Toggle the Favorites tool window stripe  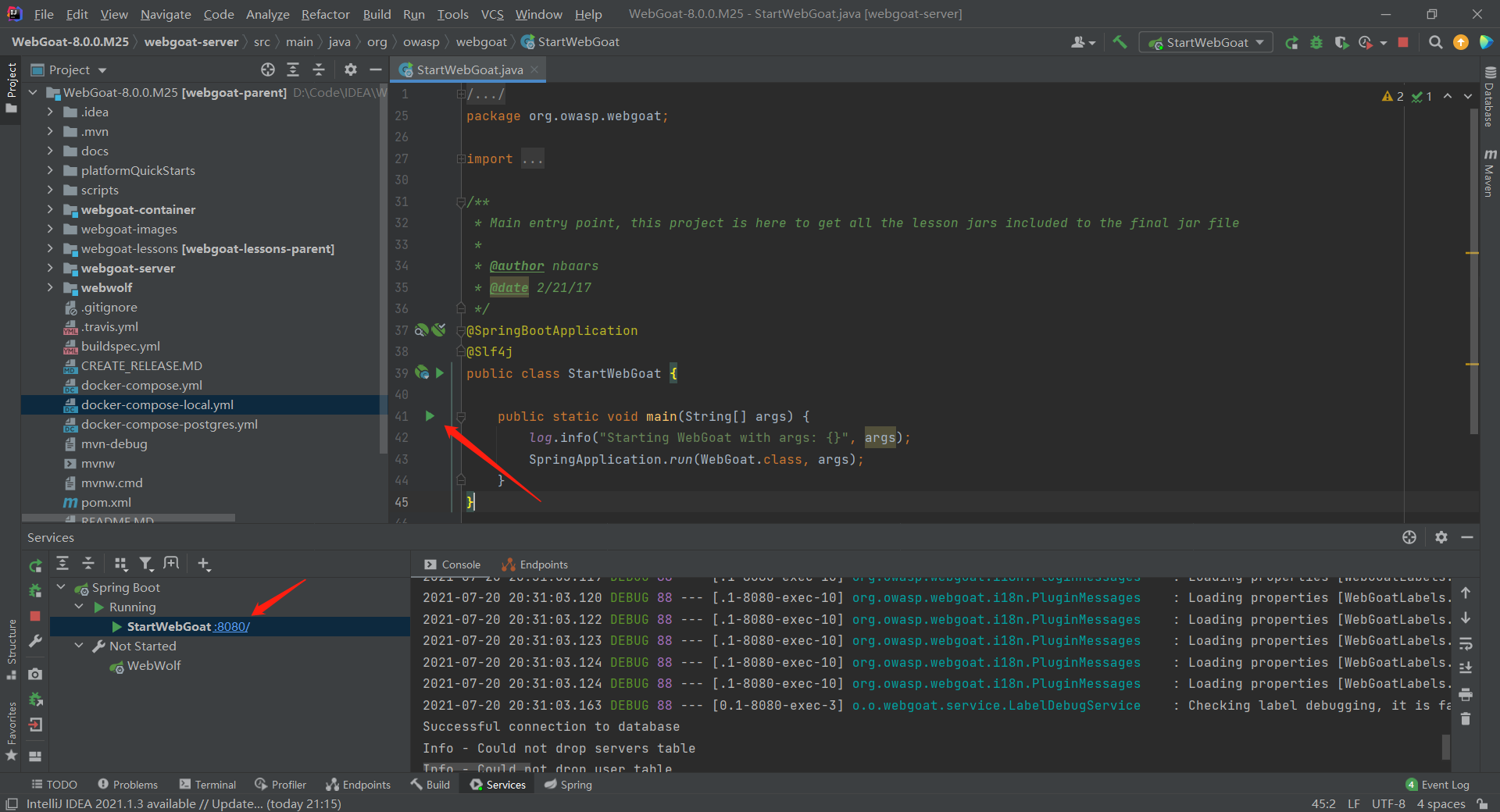click(x=11, y=732)
